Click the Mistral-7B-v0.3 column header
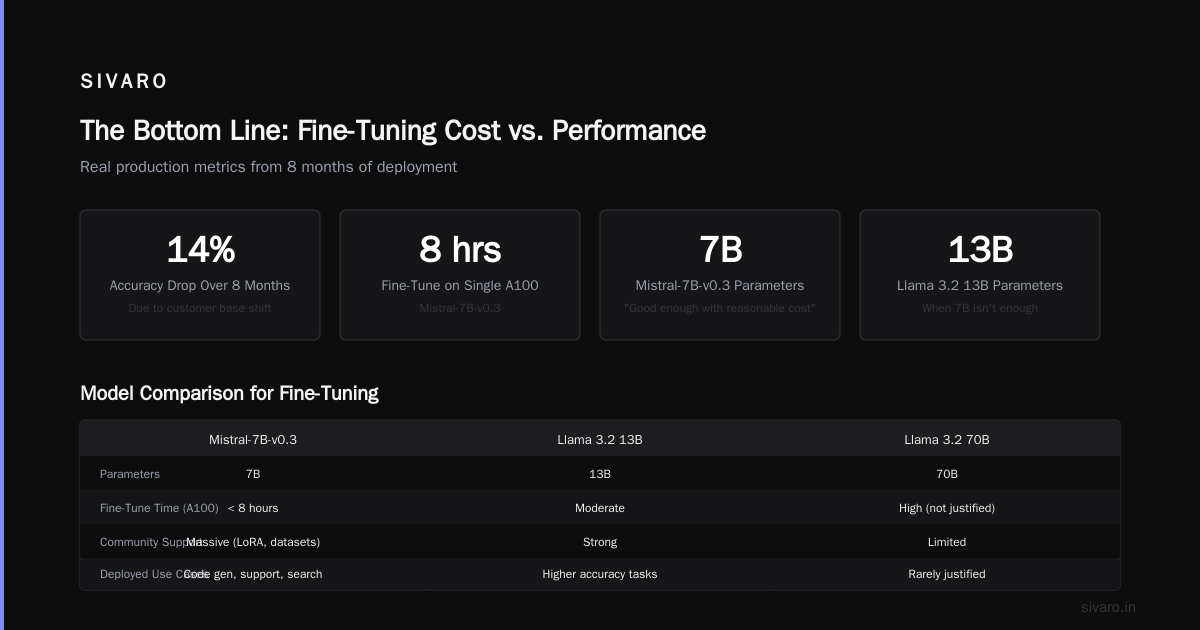The height and width of the screenshot is (630, 1200). [253, 439]
